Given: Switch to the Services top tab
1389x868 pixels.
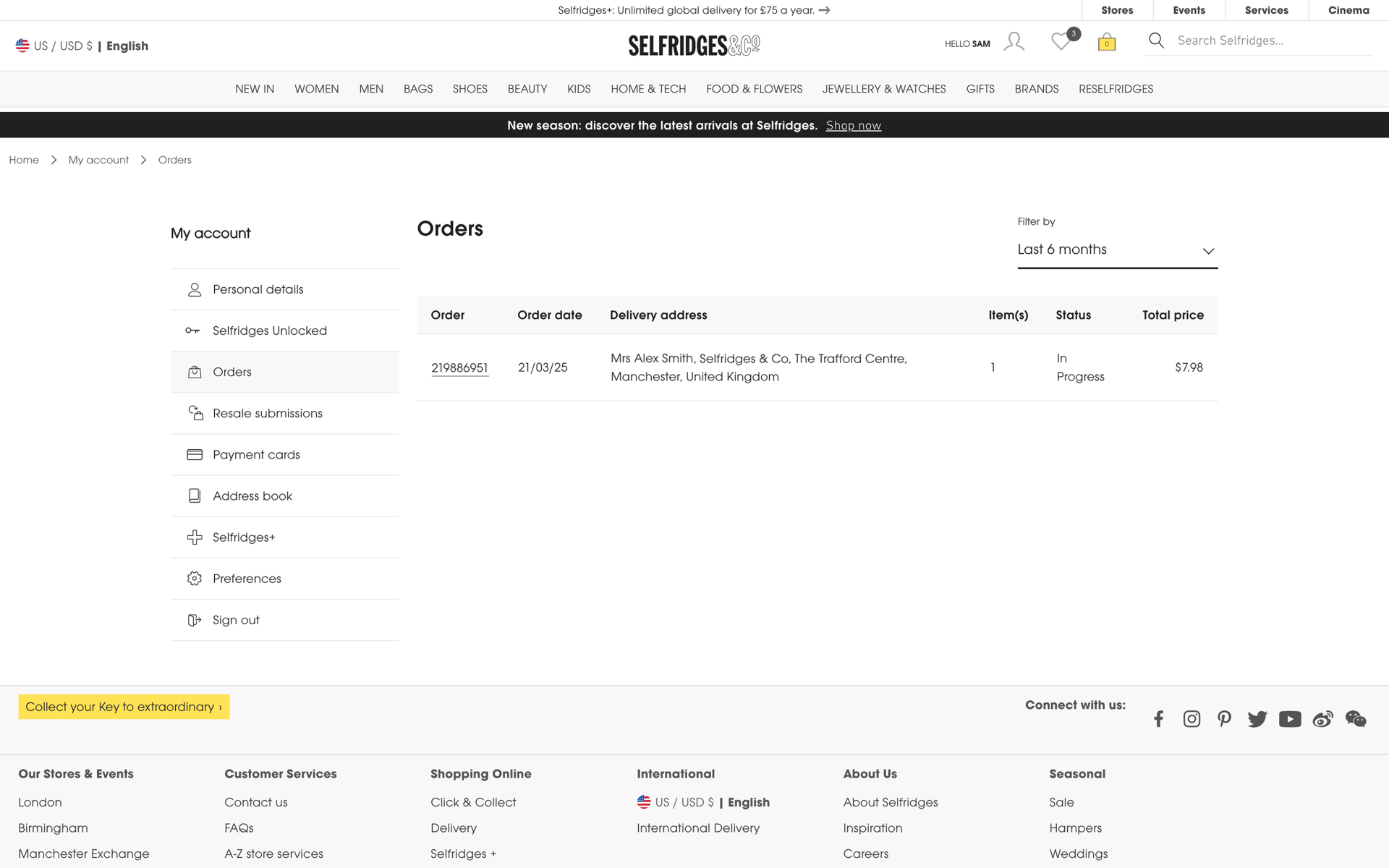Looking at the screenshot, I should (x=1266, y=10).
